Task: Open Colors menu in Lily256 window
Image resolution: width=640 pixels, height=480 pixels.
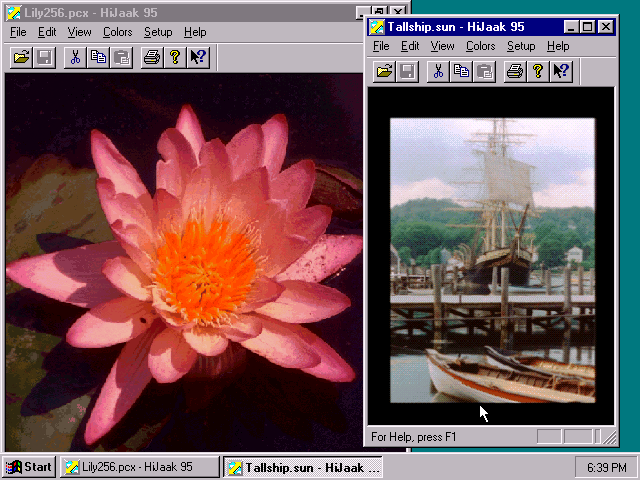Action: 118,32
